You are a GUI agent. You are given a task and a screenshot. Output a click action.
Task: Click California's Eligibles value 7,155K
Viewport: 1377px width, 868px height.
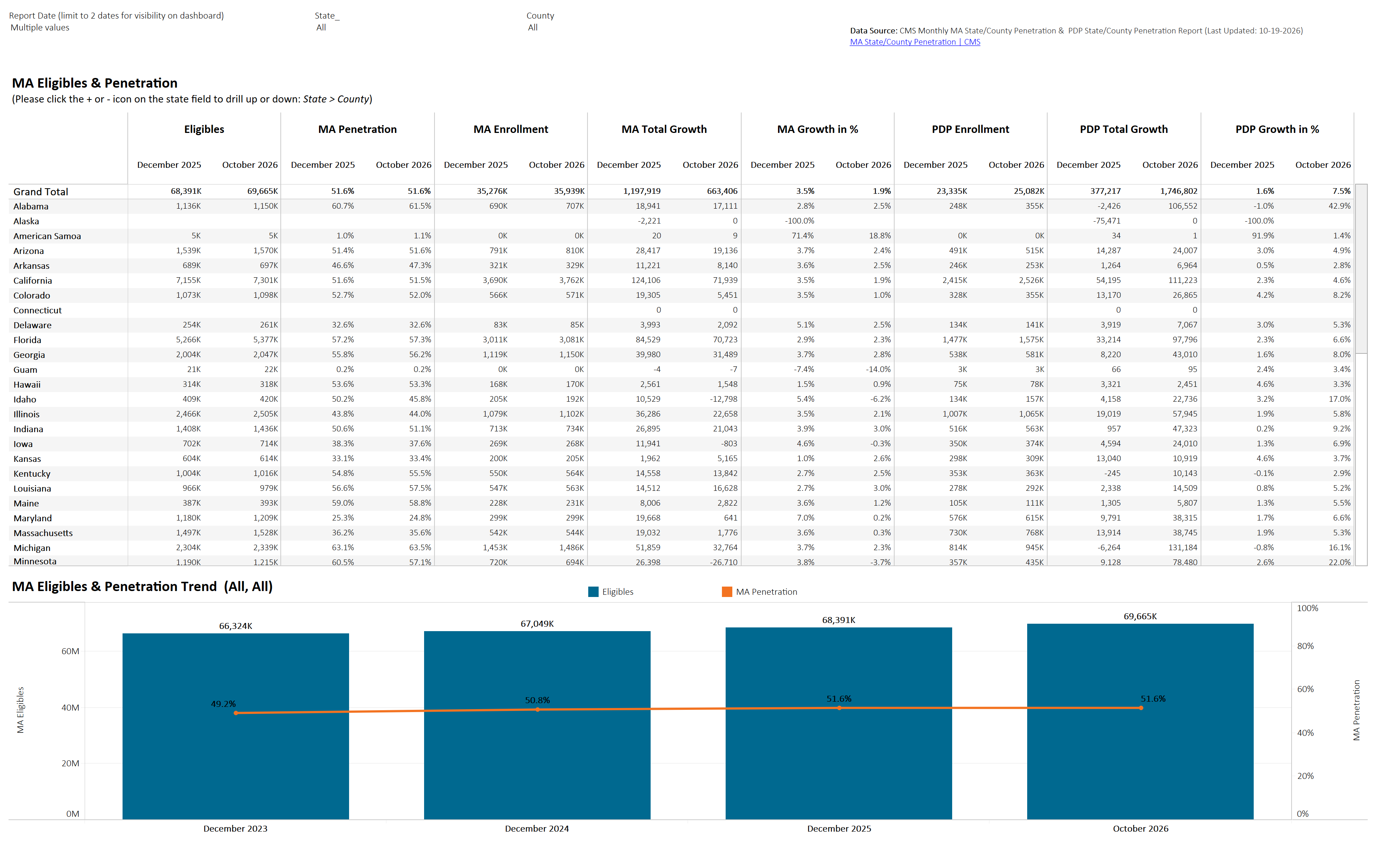point(188,280)
